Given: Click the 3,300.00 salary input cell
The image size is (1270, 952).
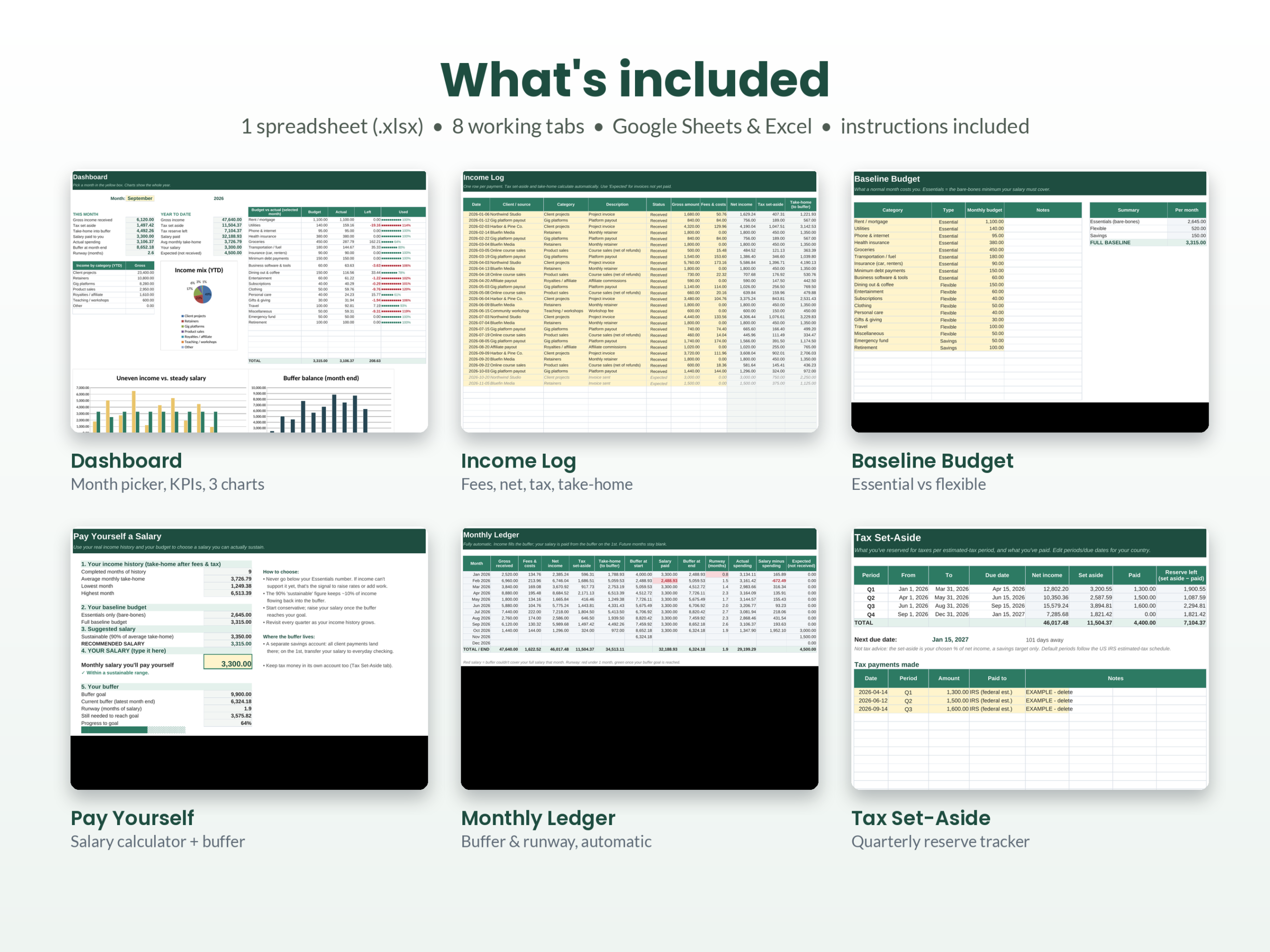Looking at the screenshot, I should [x=228, y=662].
